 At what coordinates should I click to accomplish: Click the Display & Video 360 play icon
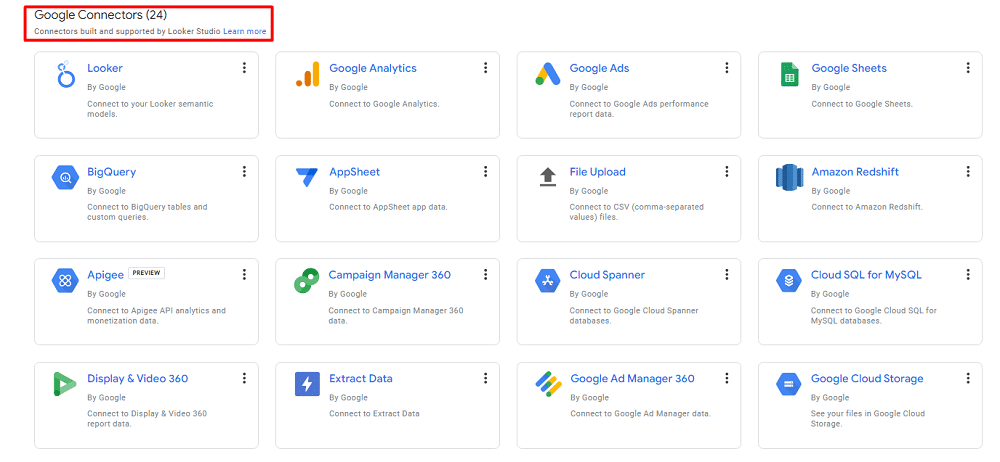tap(64, 384)
